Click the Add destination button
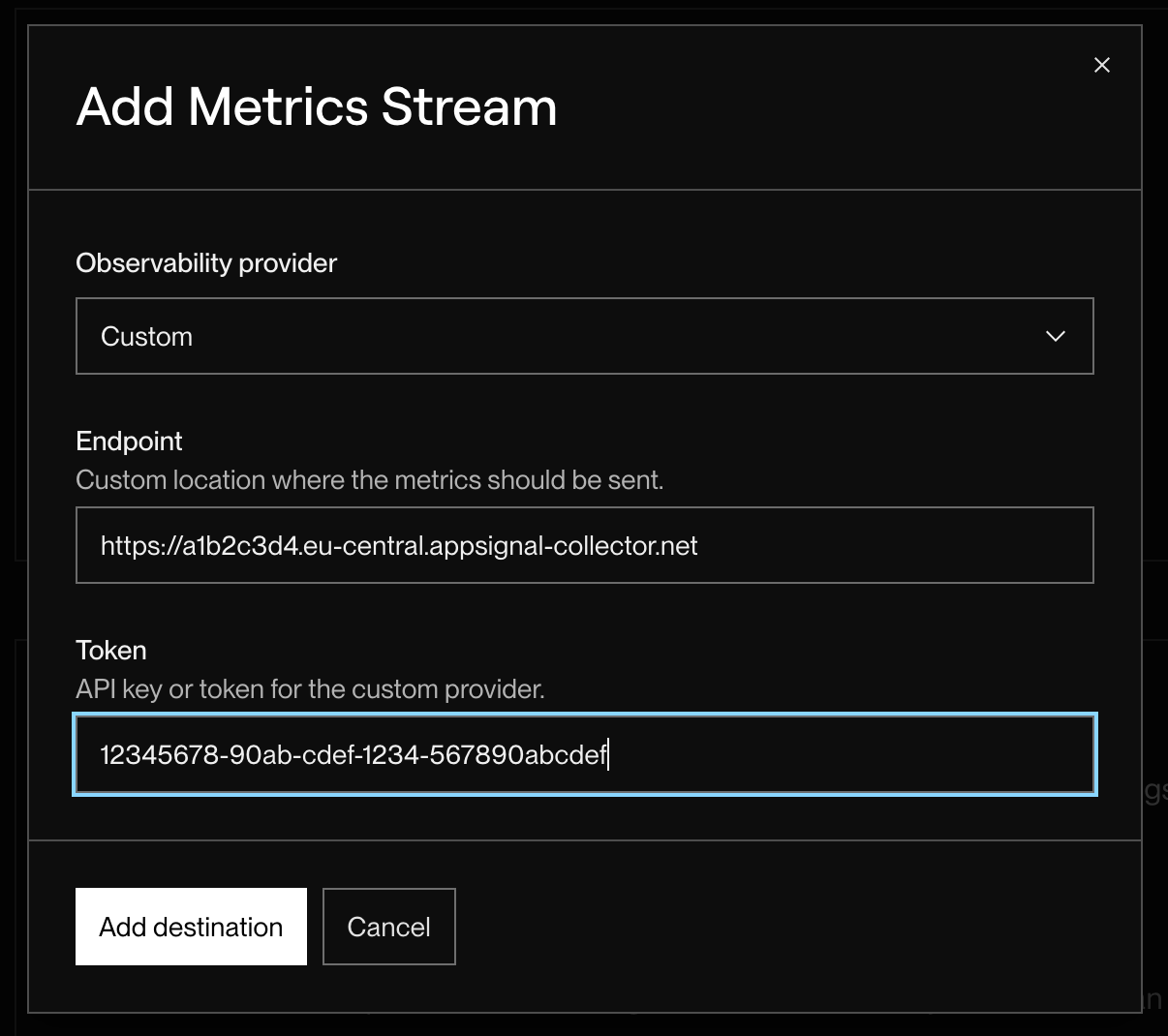Screen dimensions: 1168x1036 [191, 927]
